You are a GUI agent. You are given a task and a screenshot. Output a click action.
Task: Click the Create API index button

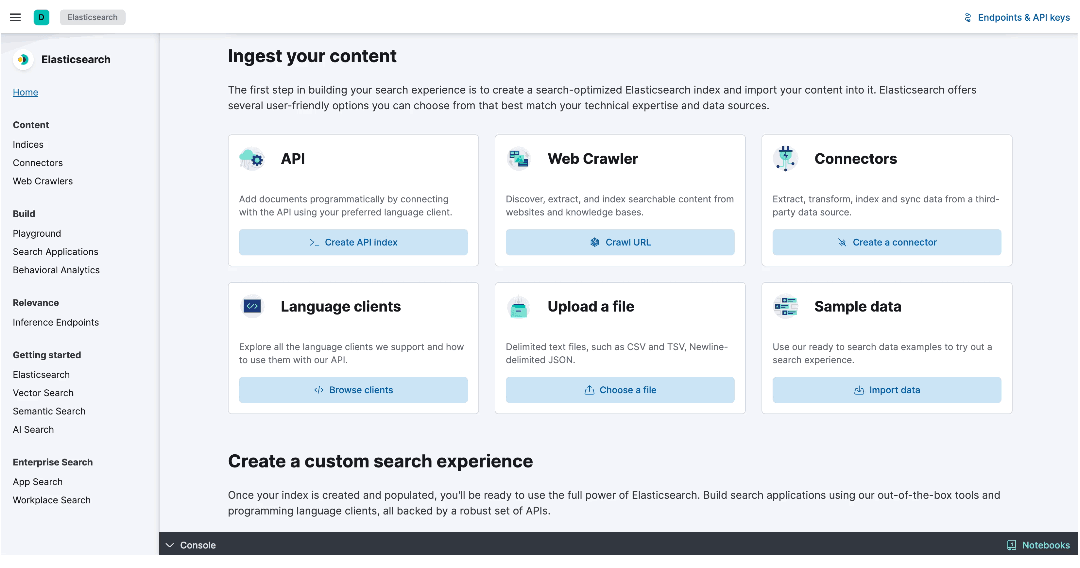click(353, 242)
